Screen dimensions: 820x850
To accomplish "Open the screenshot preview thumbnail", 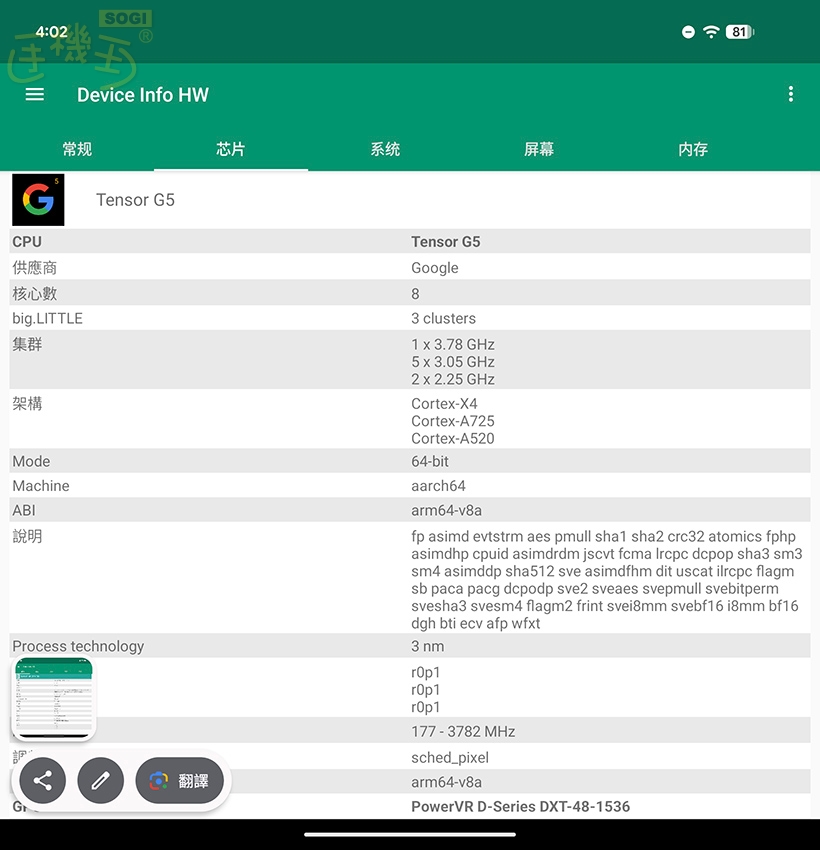I will (54, 699).
